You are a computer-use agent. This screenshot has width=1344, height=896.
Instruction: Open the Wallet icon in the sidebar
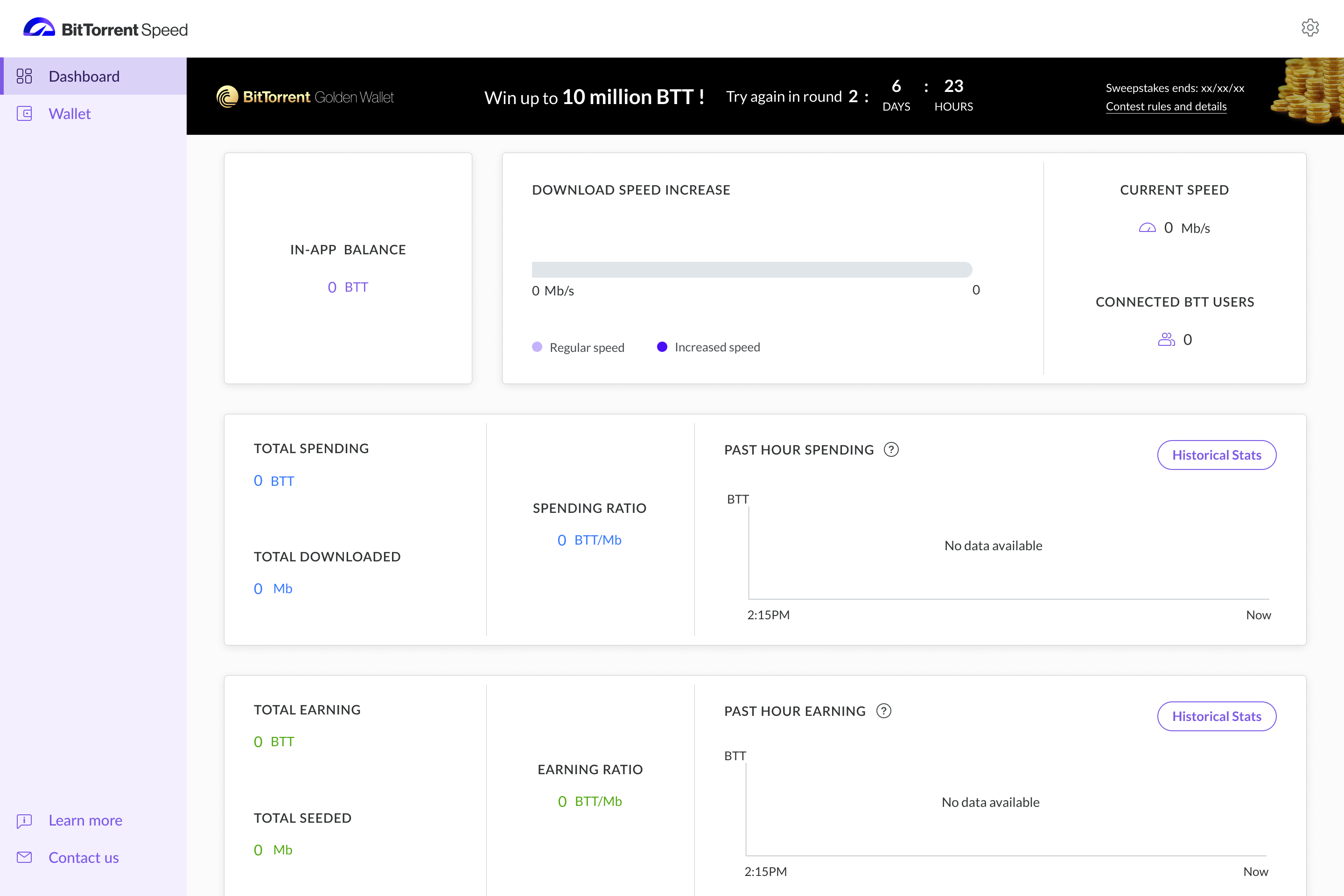(x=25, y=114)
